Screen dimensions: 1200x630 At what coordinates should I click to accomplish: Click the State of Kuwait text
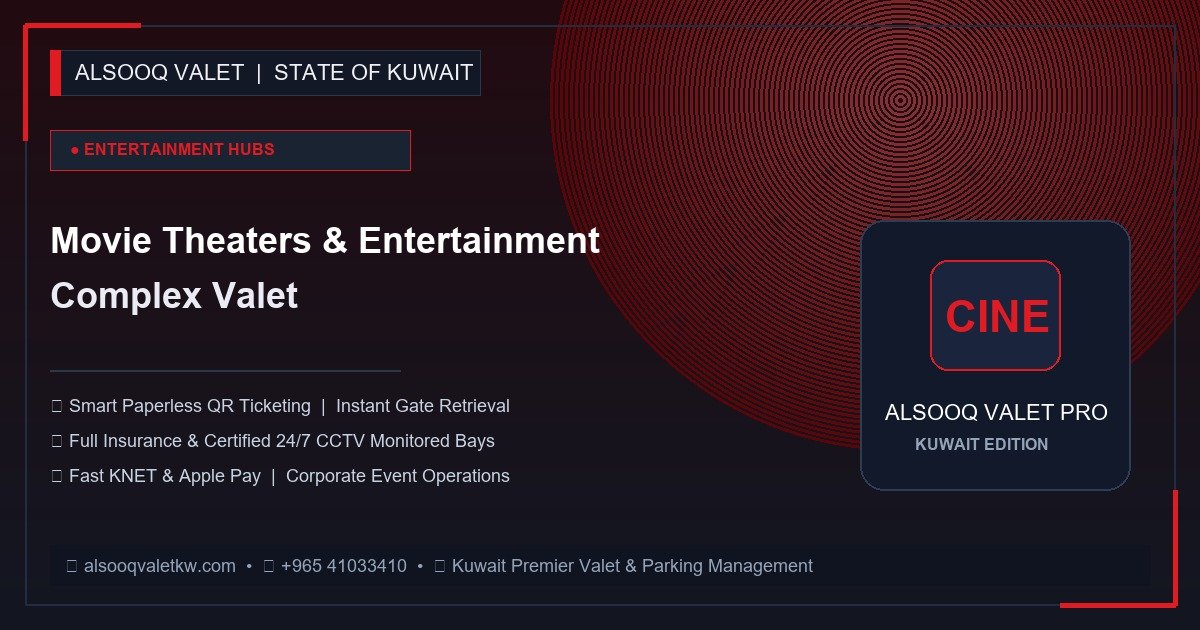(x=373, y=73)
